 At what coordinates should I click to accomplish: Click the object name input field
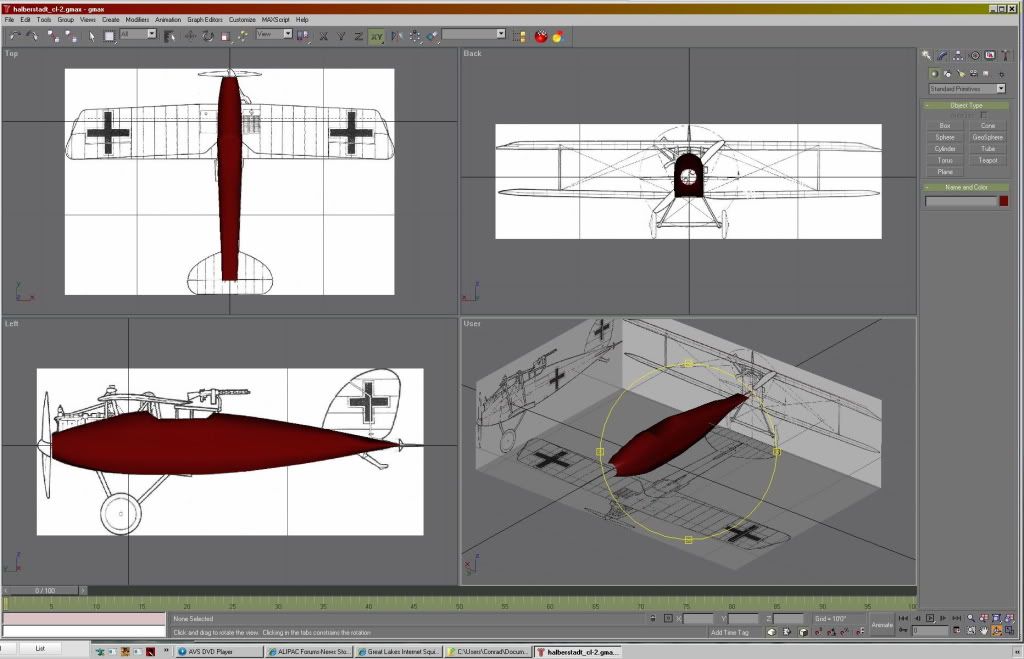tap(961, 201)
